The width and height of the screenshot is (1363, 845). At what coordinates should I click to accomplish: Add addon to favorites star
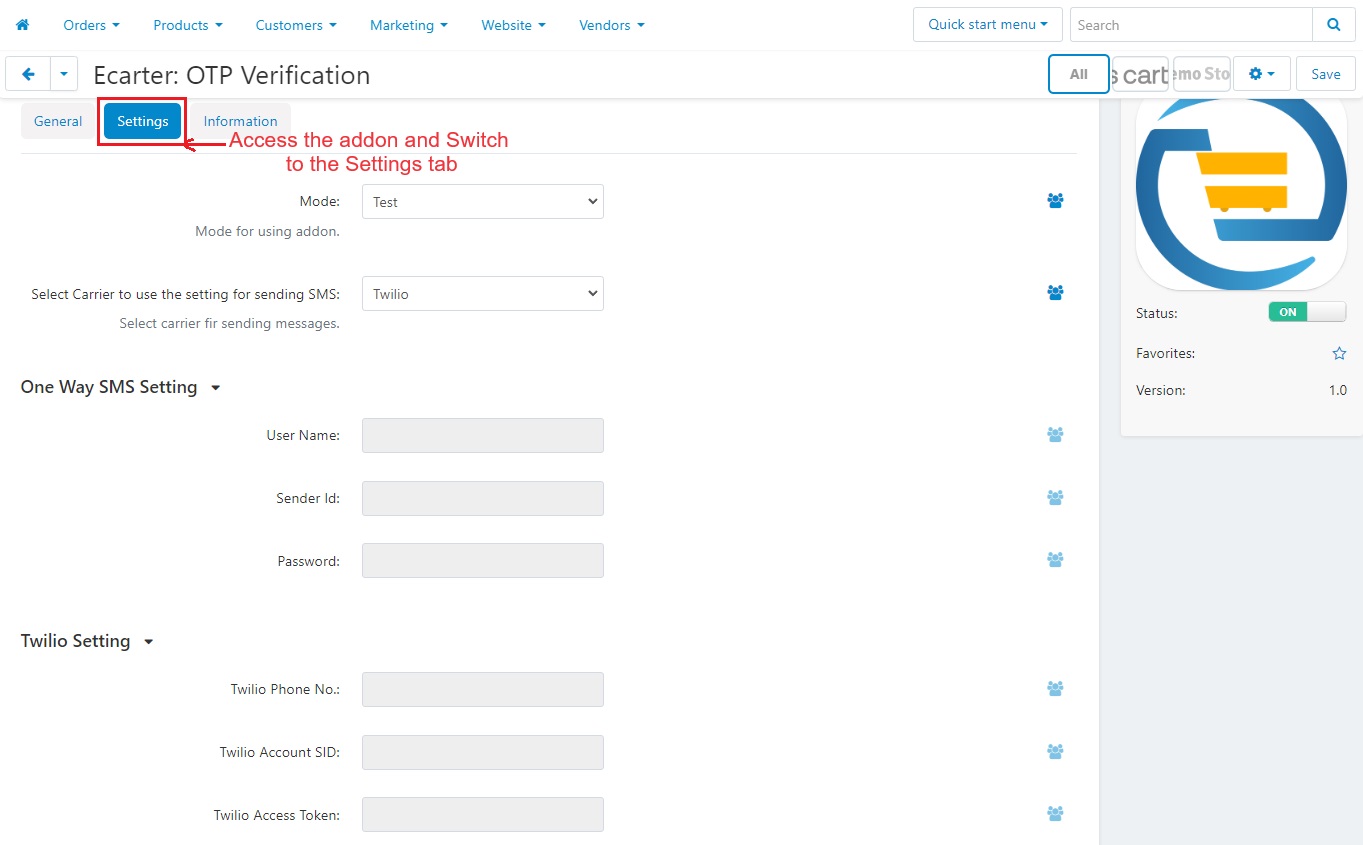point(1339,353)
